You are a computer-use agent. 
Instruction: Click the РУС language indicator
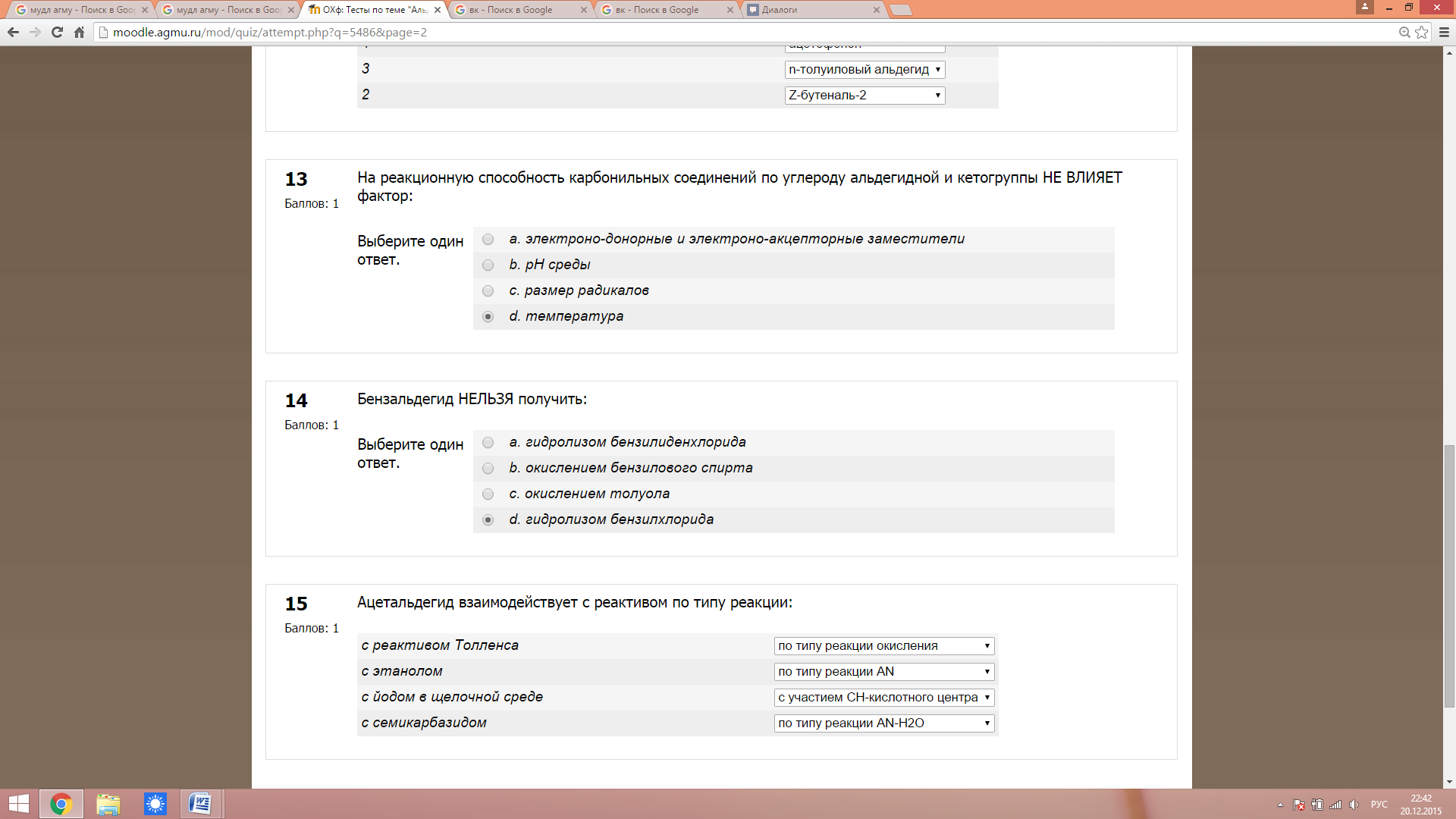[x=1379, y=805]
